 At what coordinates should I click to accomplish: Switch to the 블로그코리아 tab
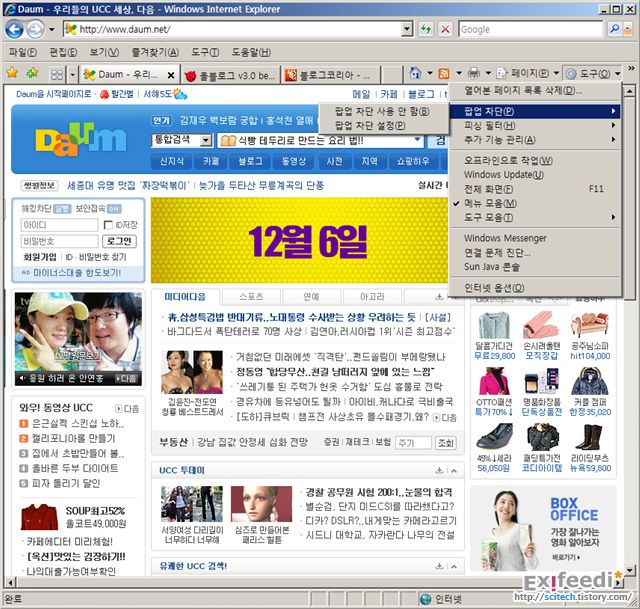click(331, 75)
